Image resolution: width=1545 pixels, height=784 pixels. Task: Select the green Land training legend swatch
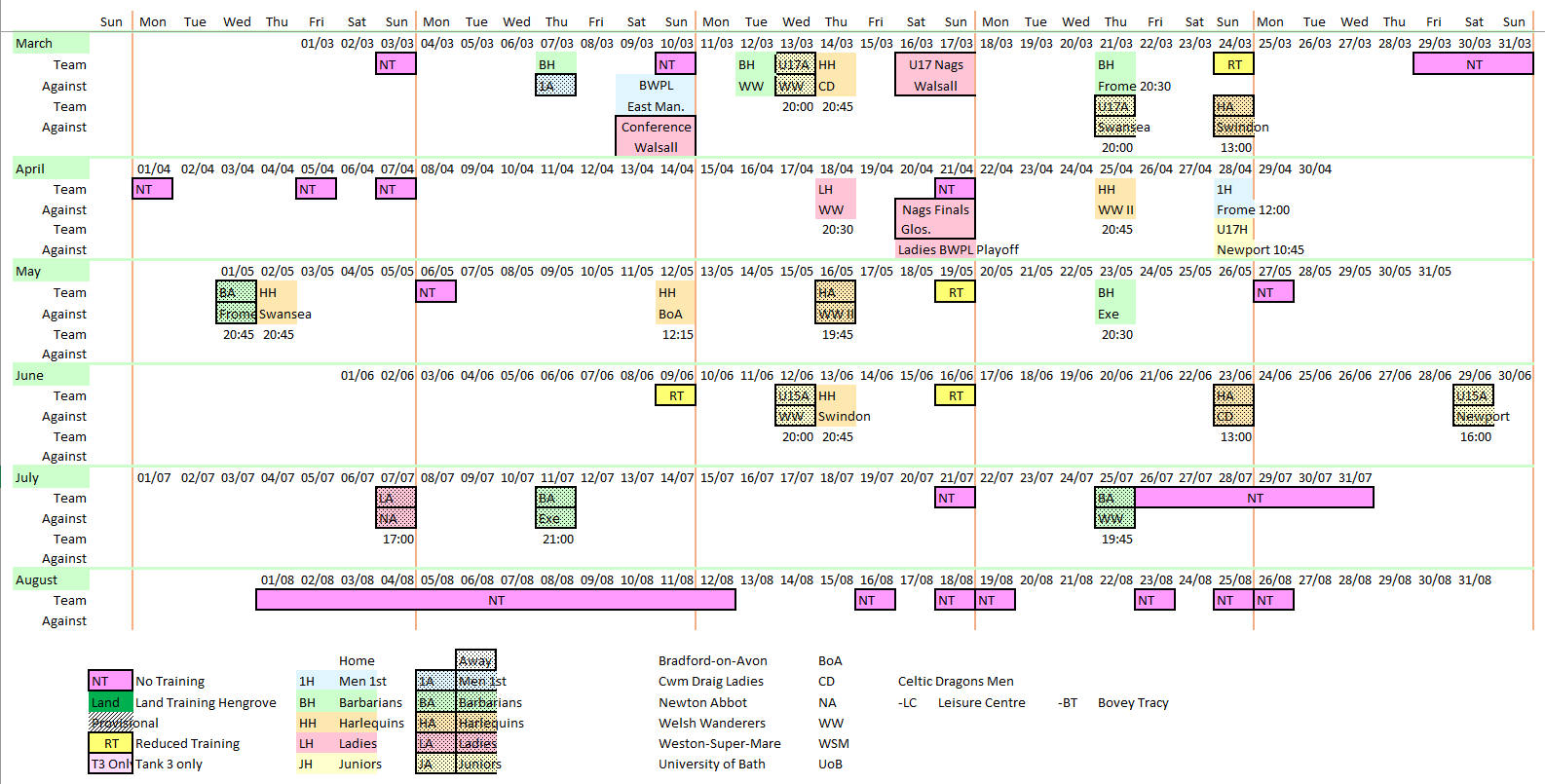[111, 703]
